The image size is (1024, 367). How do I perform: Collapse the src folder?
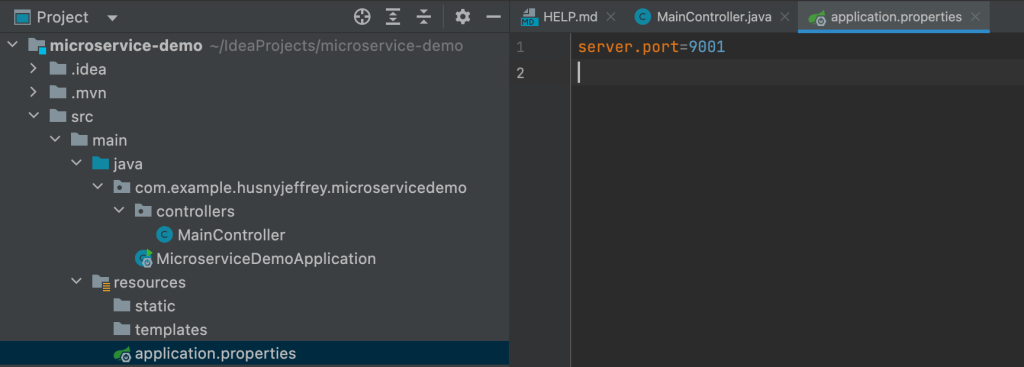pos(33,116)
